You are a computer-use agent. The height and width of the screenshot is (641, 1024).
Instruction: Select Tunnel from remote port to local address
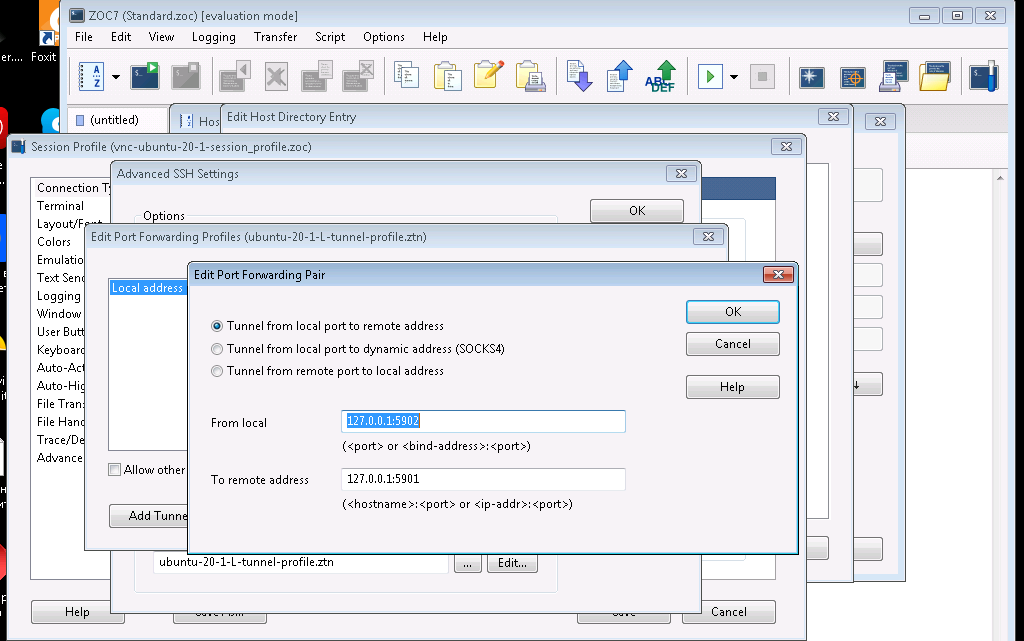(217, 371)
